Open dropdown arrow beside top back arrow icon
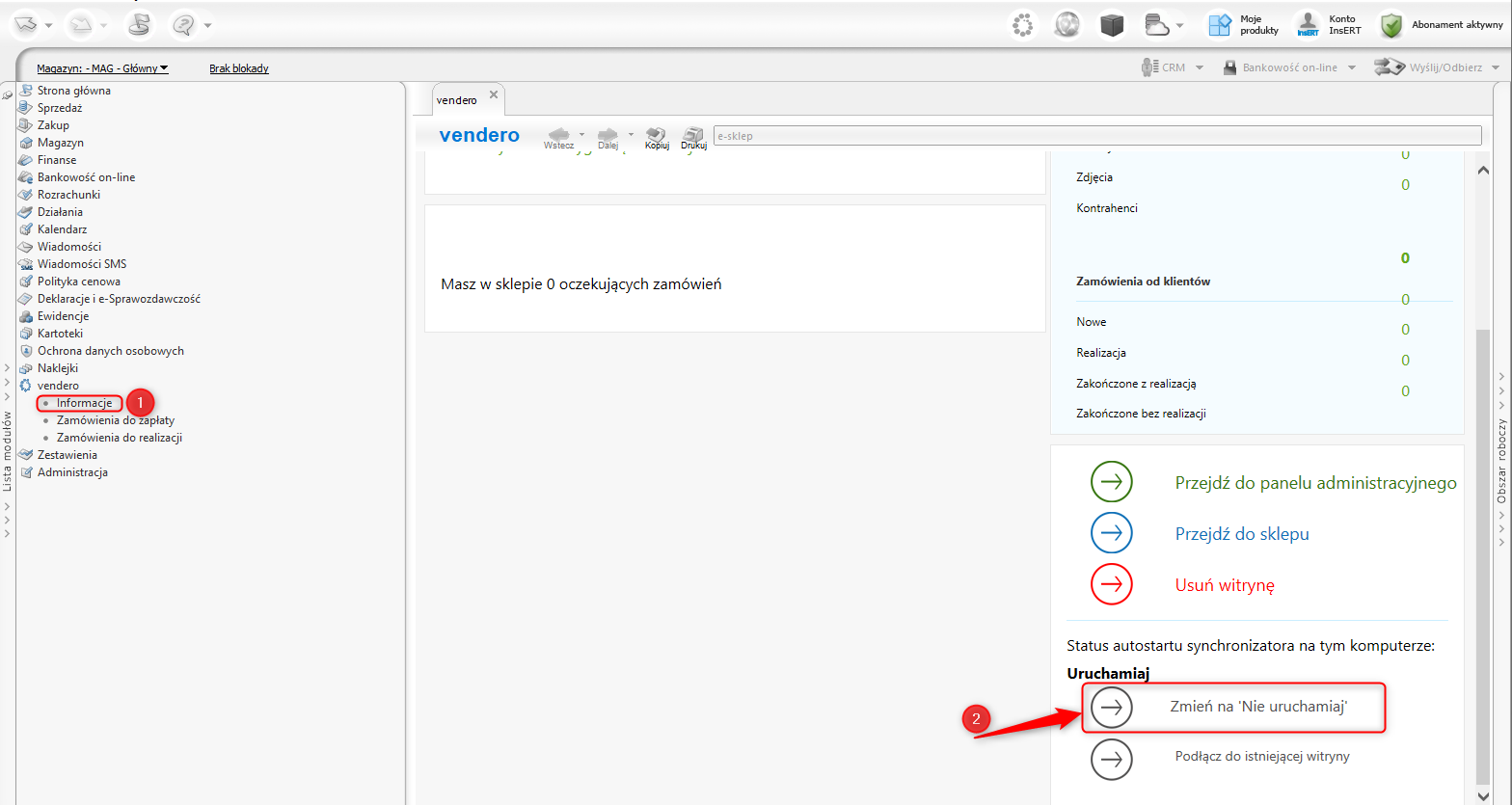Image resolution: width=1512 pixels, height=805 pixels. click(49, 25)
